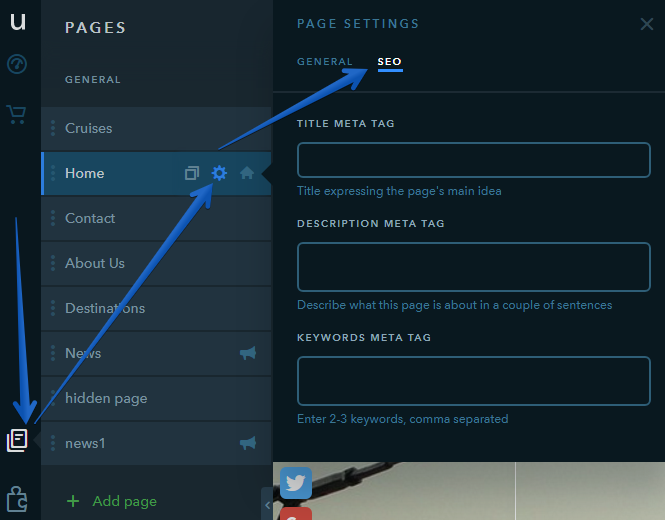Click 'Describe what this page is about' hint
The width and height of the screenshot is (665, 520).
point(455,305)
